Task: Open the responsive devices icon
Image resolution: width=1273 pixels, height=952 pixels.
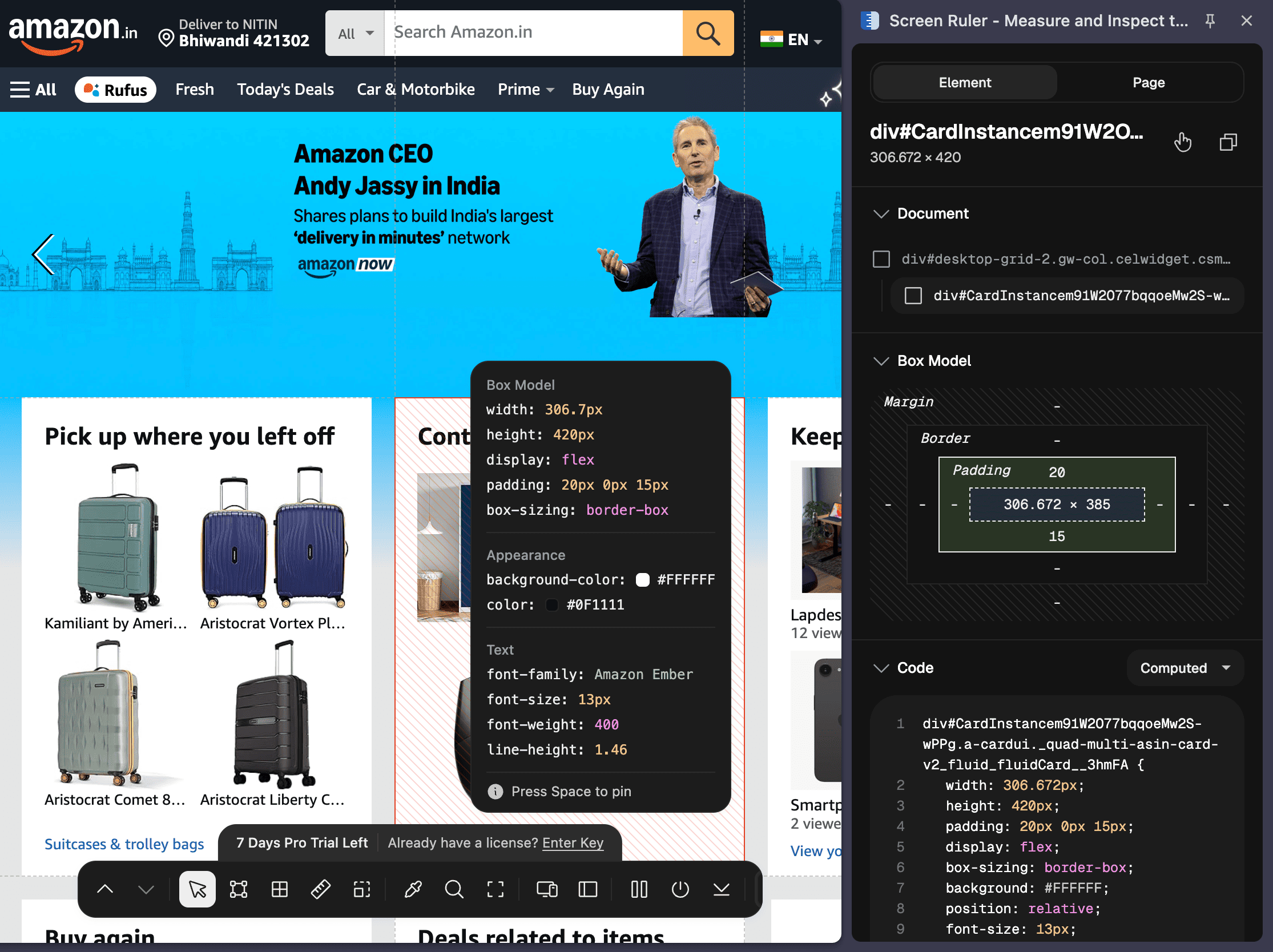Action: tap(547, 889)
